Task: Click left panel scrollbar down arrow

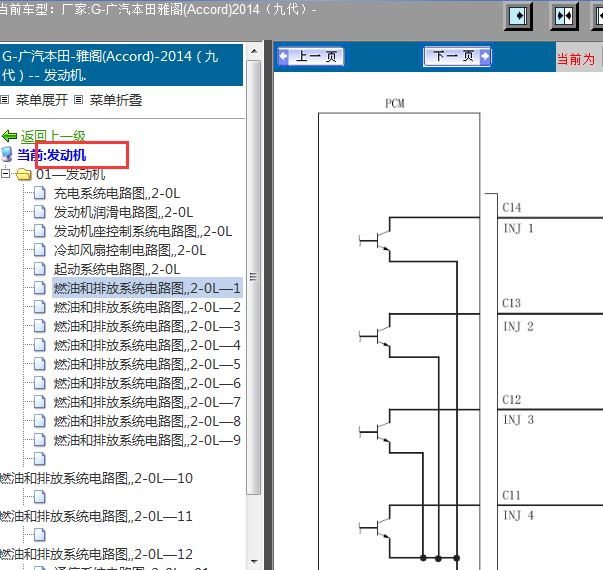Action: tap(254, 562)
